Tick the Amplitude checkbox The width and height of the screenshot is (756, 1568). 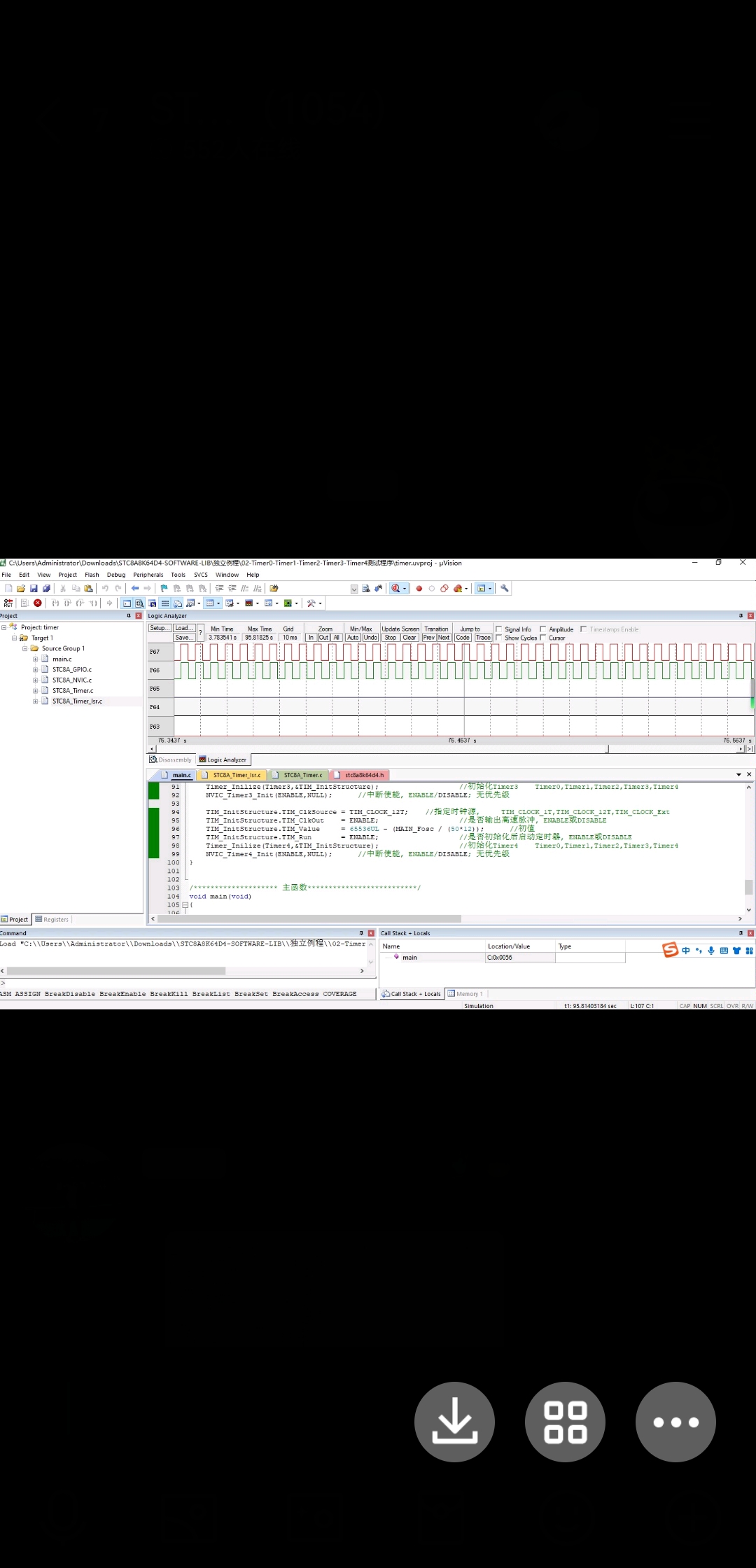point(543,629)
